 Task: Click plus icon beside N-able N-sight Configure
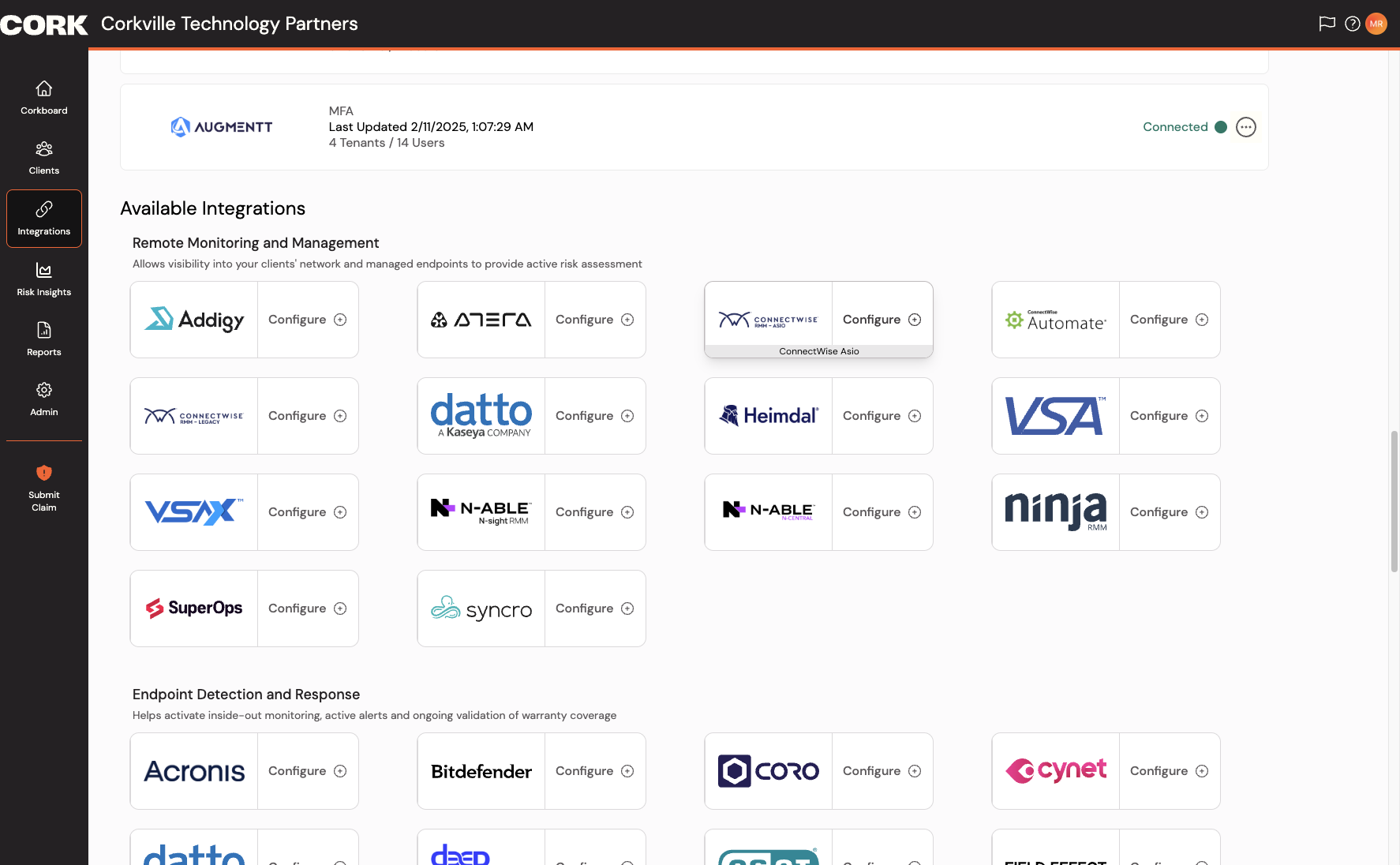coord(627,512)
